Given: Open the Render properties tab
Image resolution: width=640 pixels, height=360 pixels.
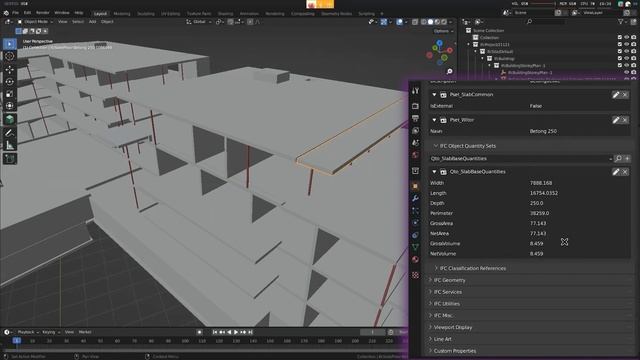Looking at the screenshot, I should pos(415,106).
